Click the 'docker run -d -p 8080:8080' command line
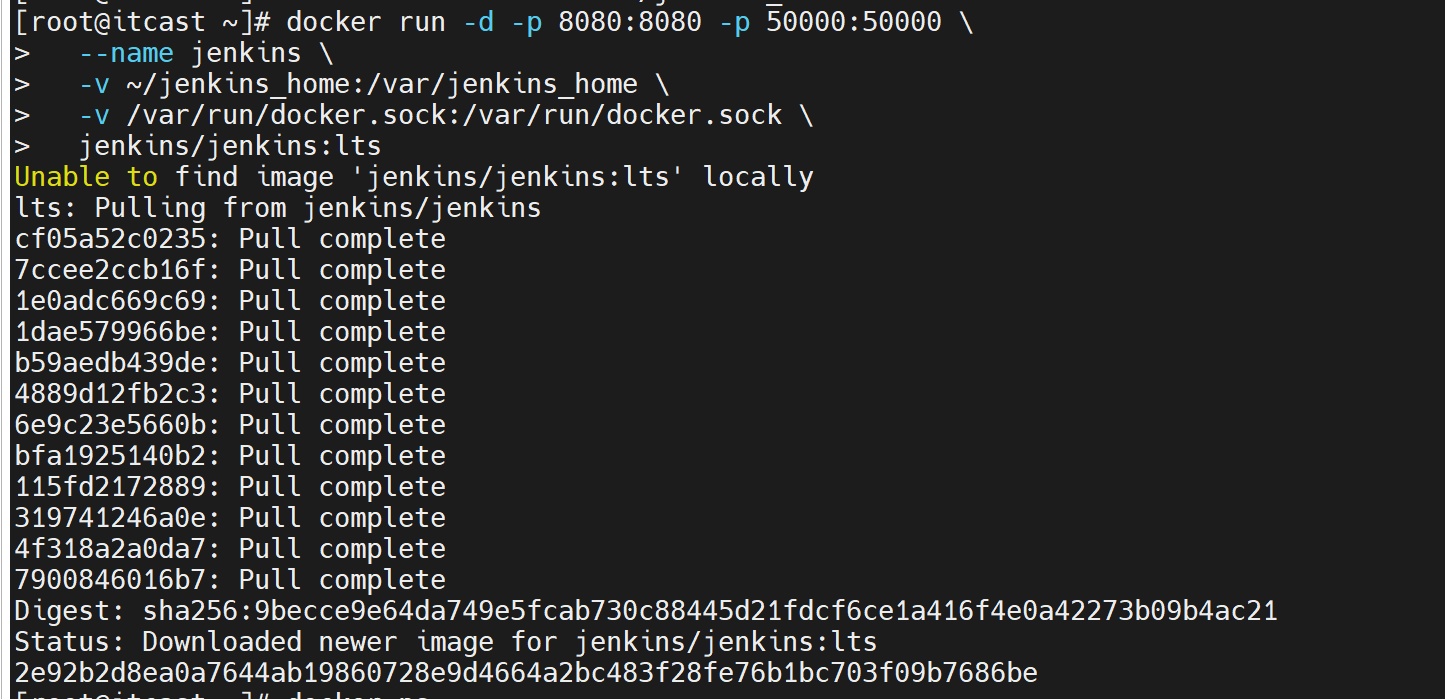This screenshot has height=699, width=1445. tap(494, 22)
